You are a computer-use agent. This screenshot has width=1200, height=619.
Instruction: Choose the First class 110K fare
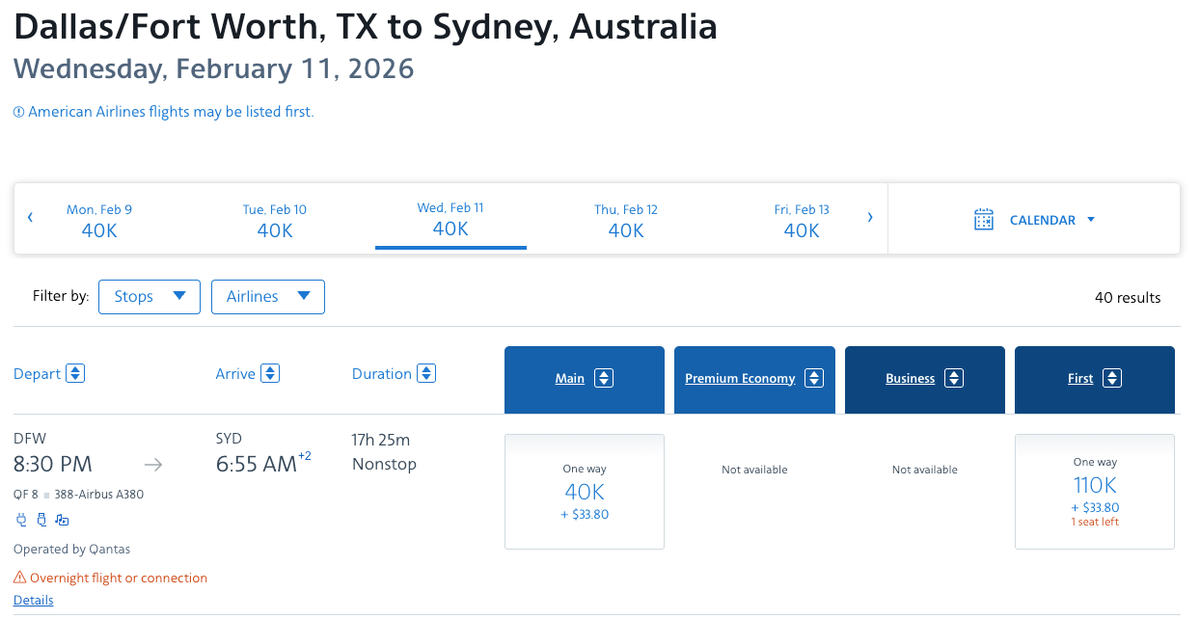click(x=1094, y=491)
